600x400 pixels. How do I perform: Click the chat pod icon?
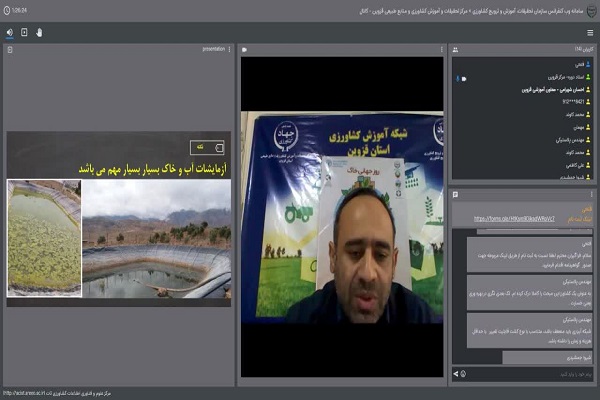(456, 195)
